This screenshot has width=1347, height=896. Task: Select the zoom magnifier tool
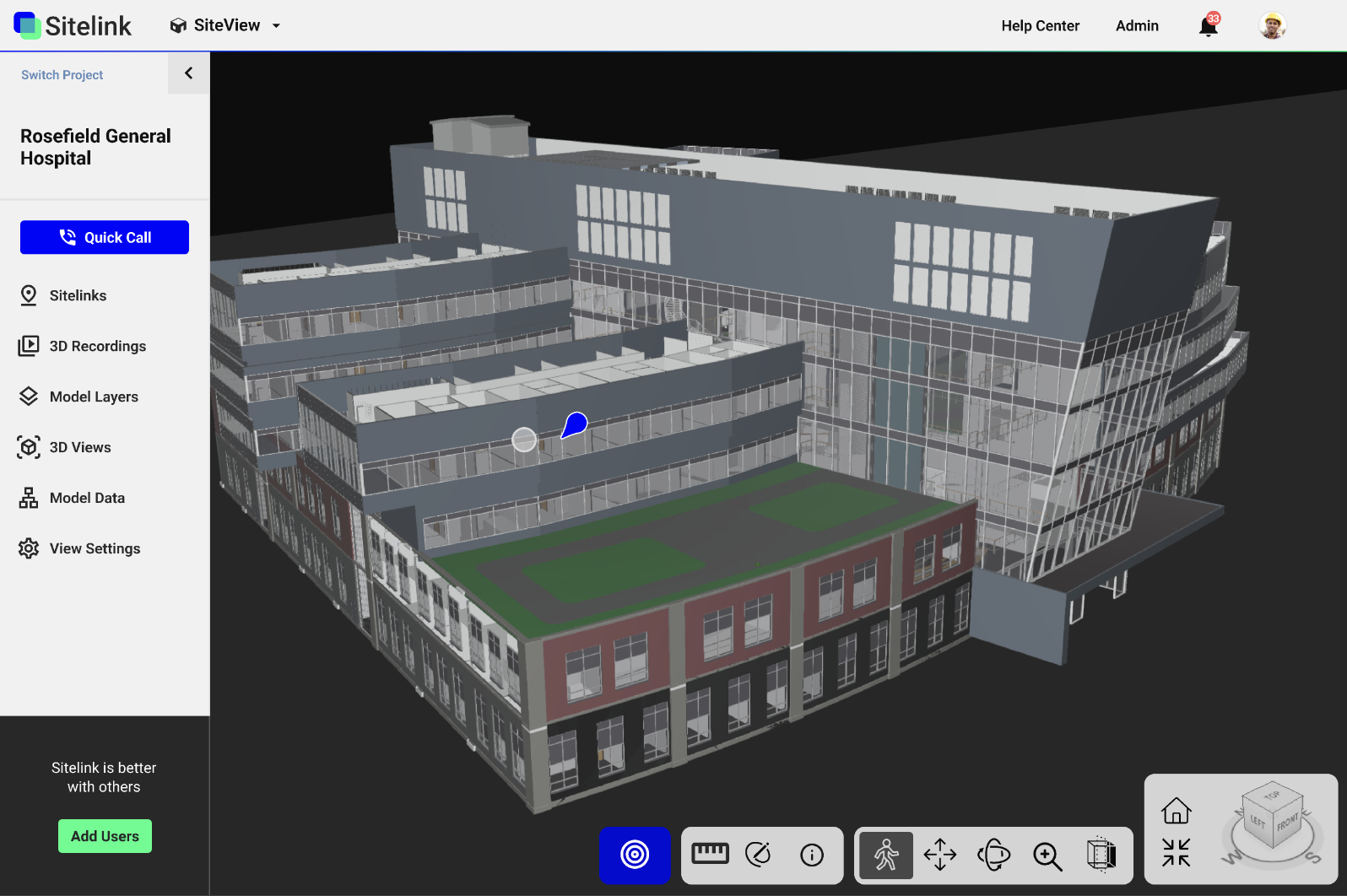point(1047,856)
